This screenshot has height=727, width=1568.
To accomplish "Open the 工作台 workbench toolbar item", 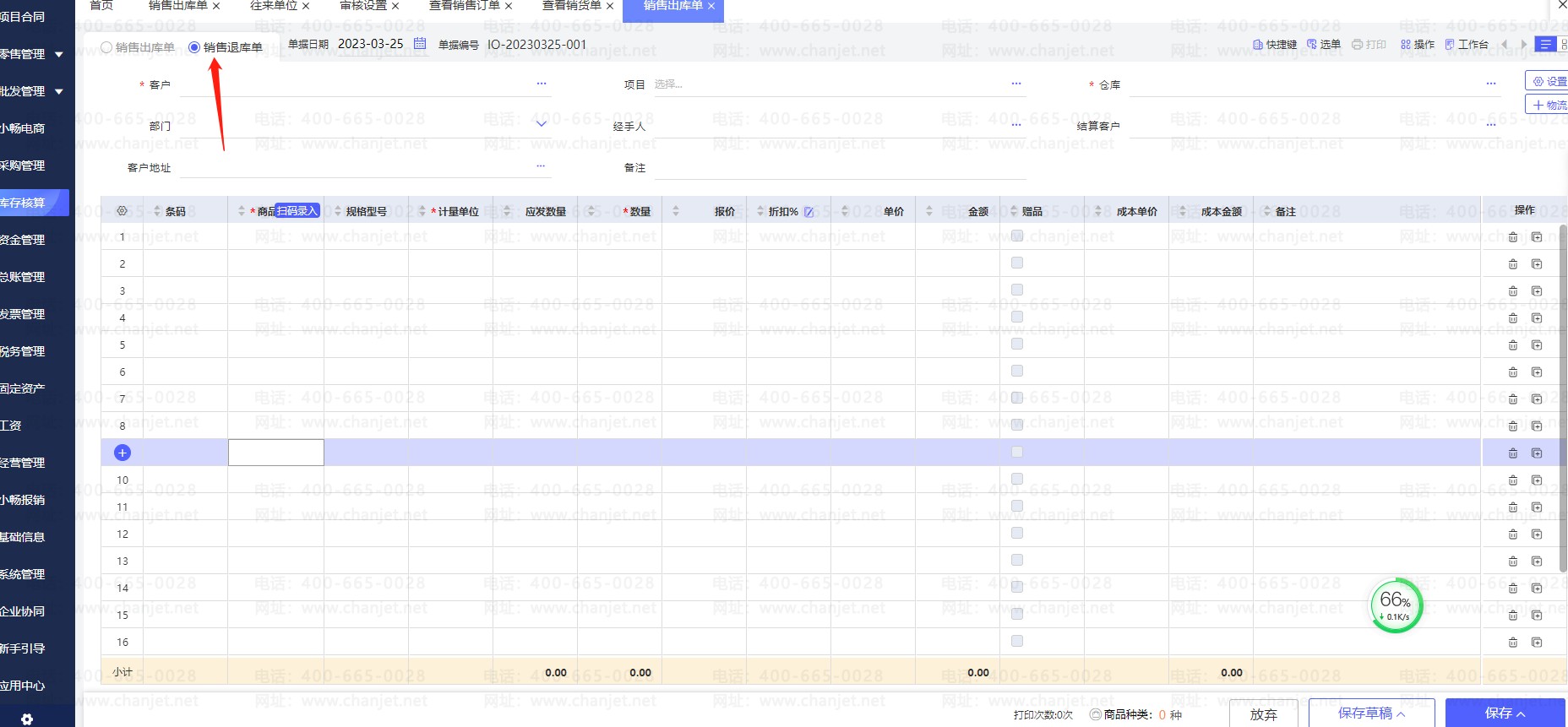I will (x=1467, y=45).
